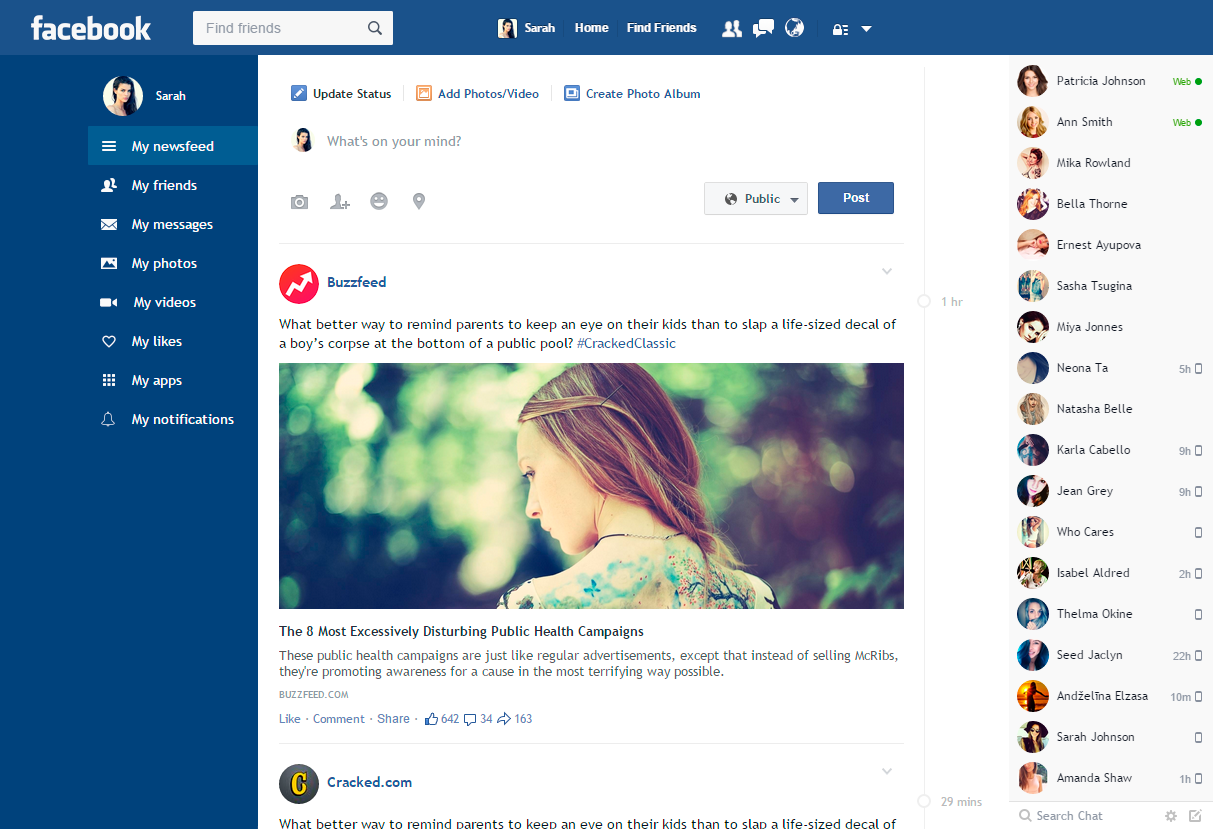Click the tag friends person-plus icon
Screen dimensions: 1213x829
coord(340,202)
